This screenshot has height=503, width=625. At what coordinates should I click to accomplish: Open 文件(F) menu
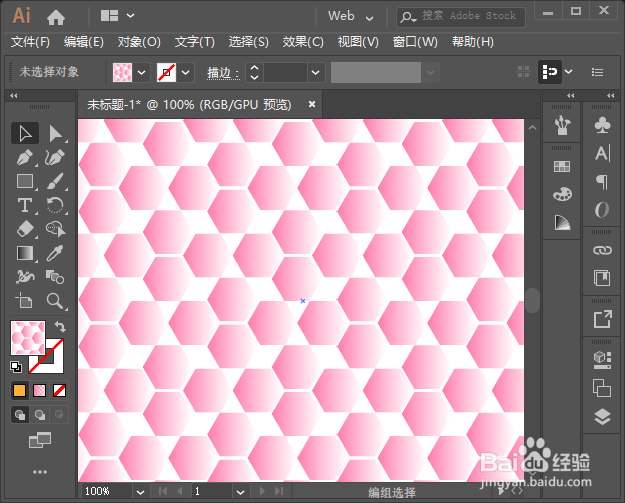tap(30, 42)
